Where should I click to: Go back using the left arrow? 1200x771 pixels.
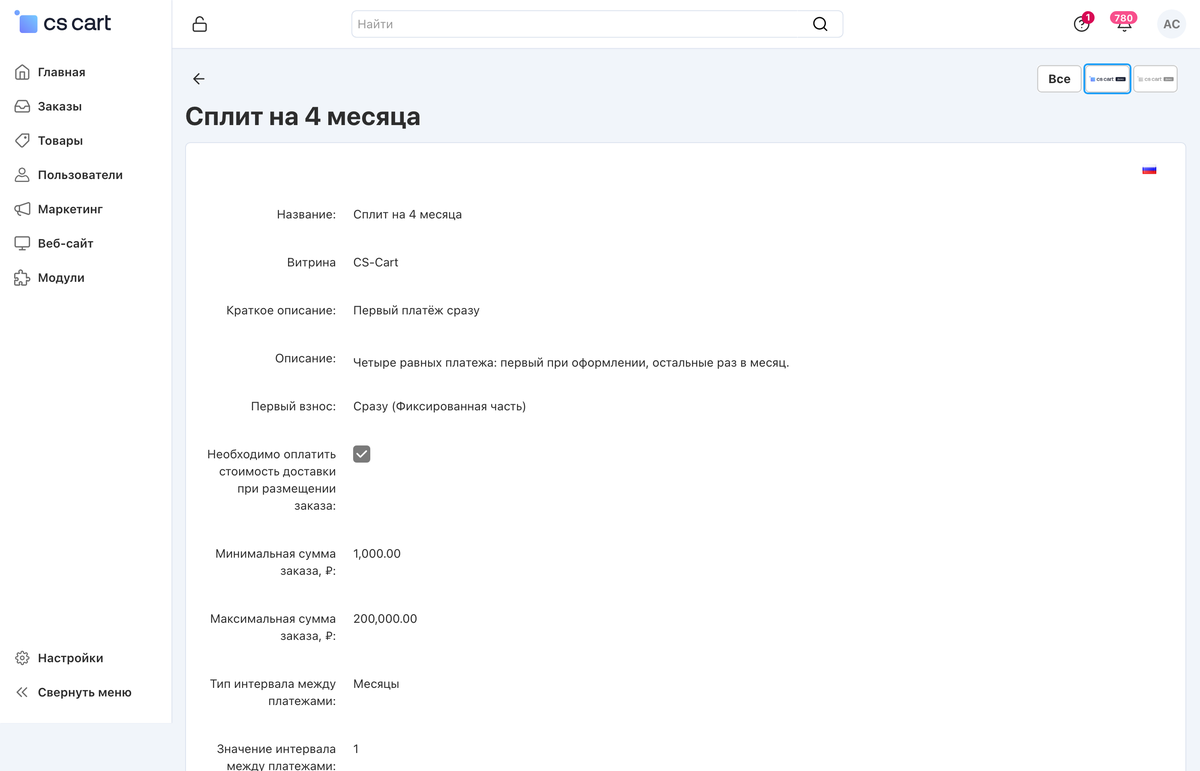click(x=199, y=79)
